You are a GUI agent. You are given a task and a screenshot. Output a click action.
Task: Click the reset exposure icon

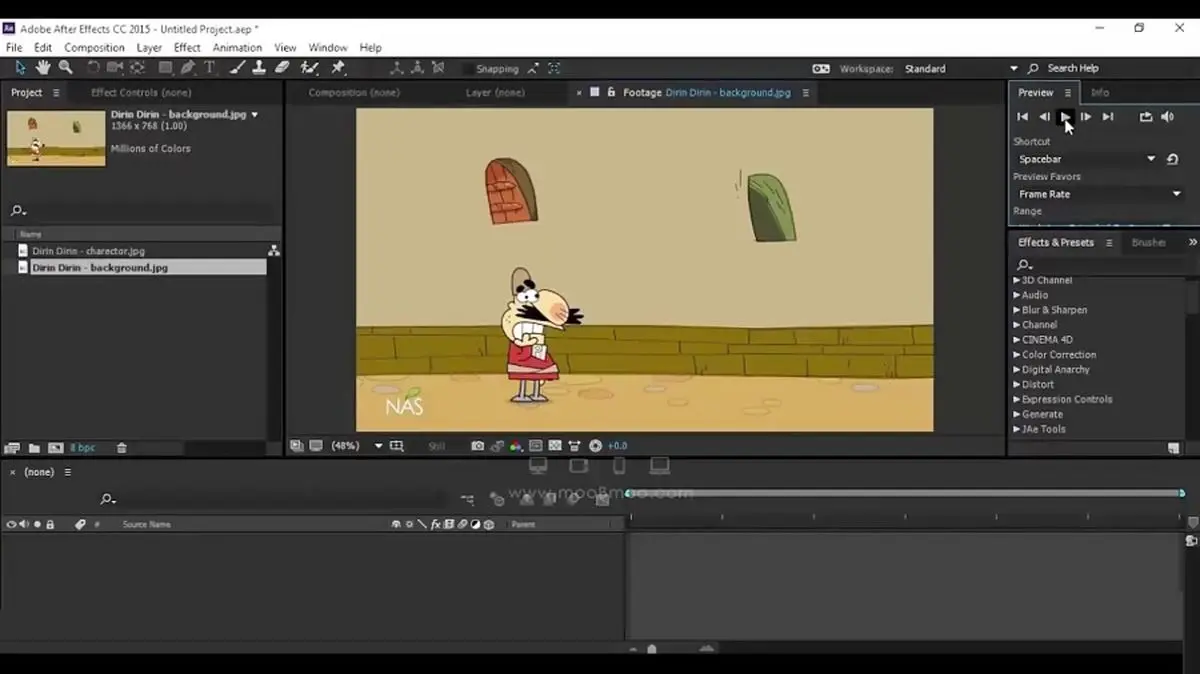(x=596, y=446)
